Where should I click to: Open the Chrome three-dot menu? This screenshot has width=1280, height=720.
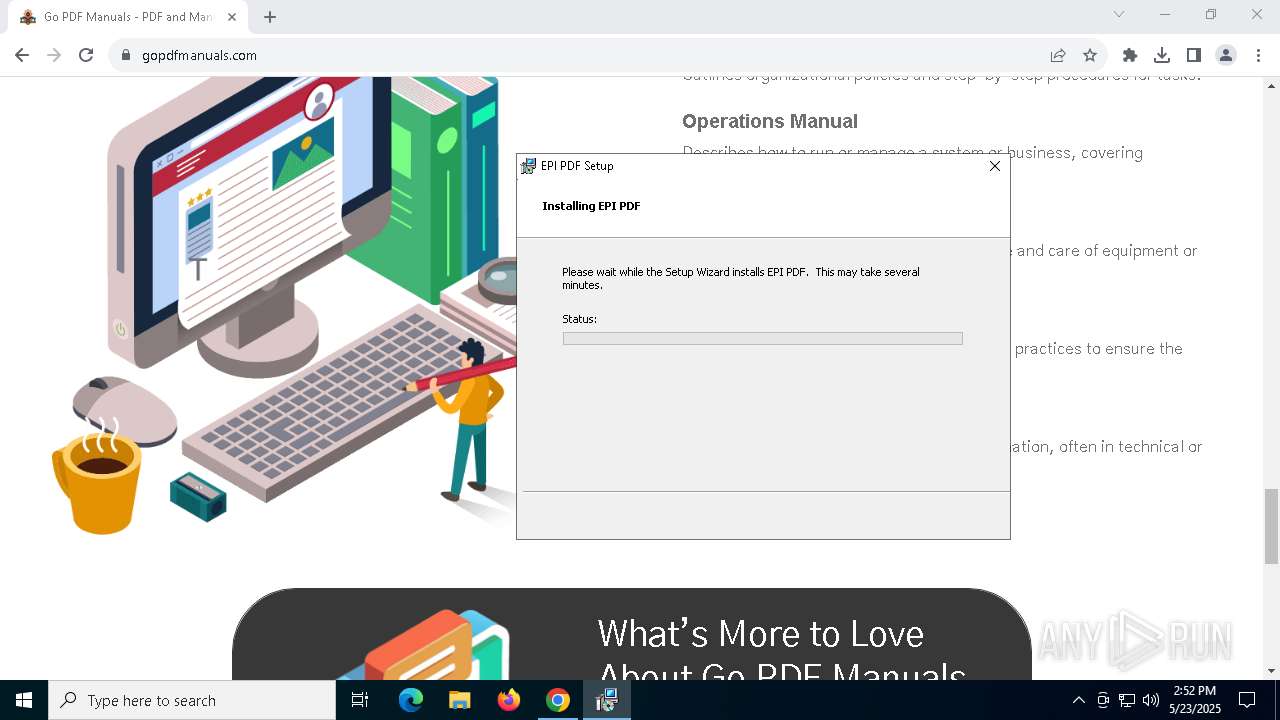(x=1257, y=55)
